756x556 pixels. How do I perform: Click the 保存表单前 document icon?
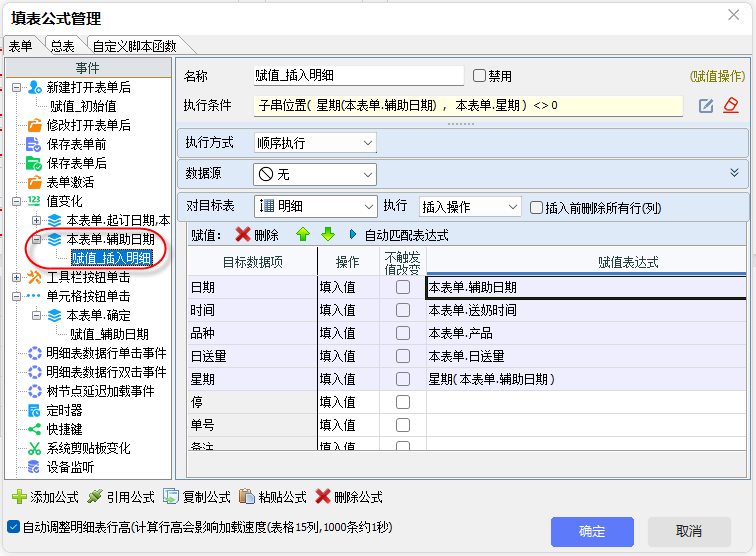coord(33,144)
